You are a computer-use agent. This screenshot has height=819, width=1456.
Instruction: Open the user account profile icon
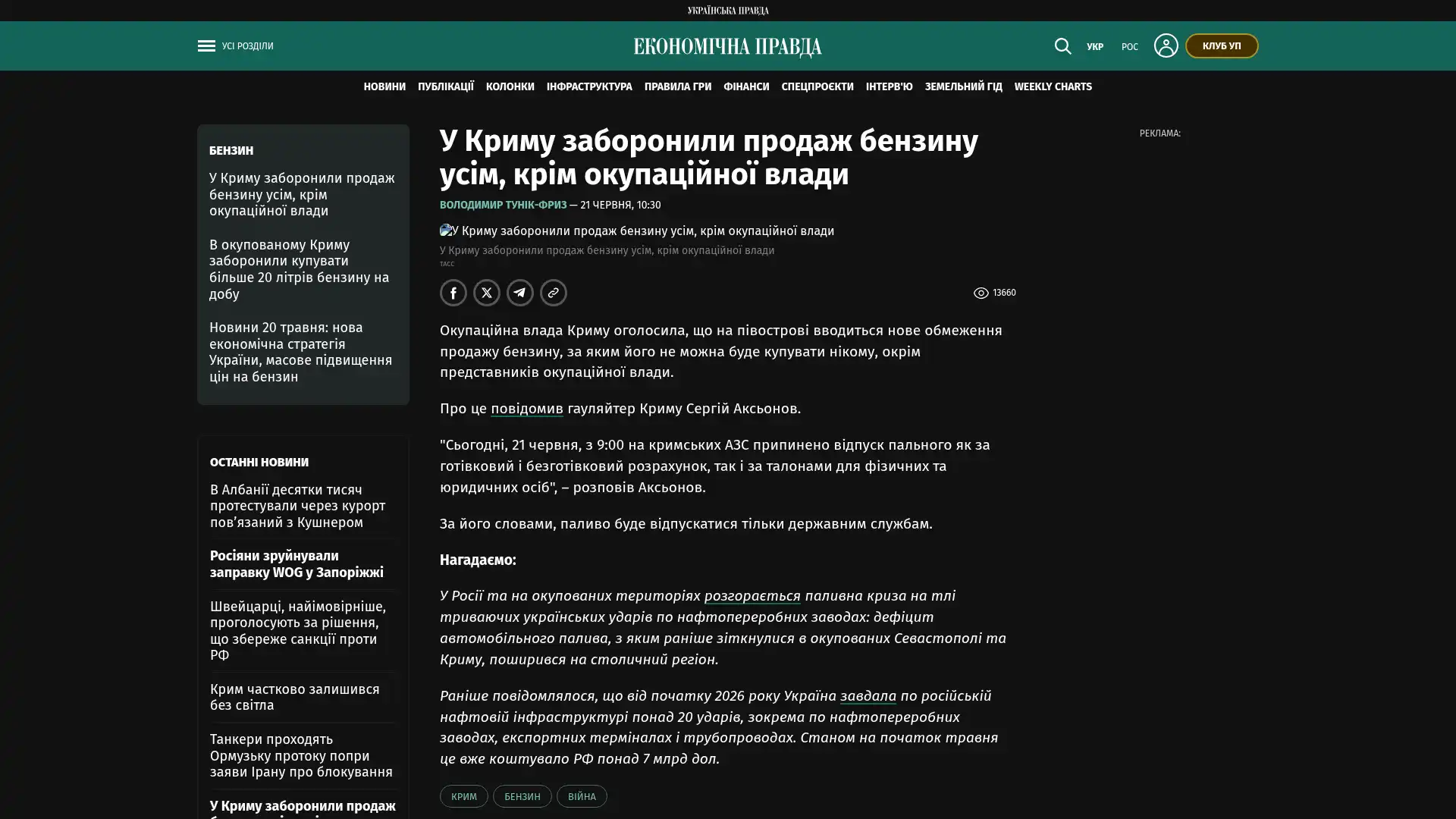pos(1166,46)
